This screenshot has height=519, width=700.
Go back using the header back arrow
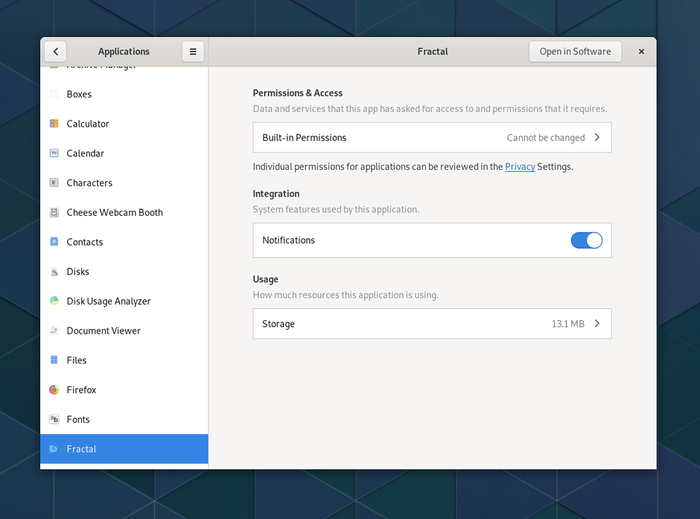point(55,52)
